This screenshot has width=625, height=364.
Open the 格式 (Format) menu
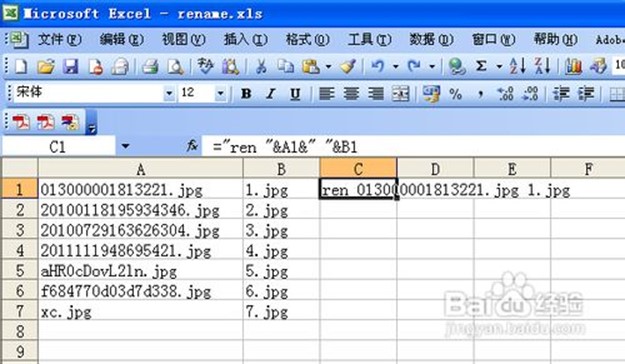tap(308, 39)
